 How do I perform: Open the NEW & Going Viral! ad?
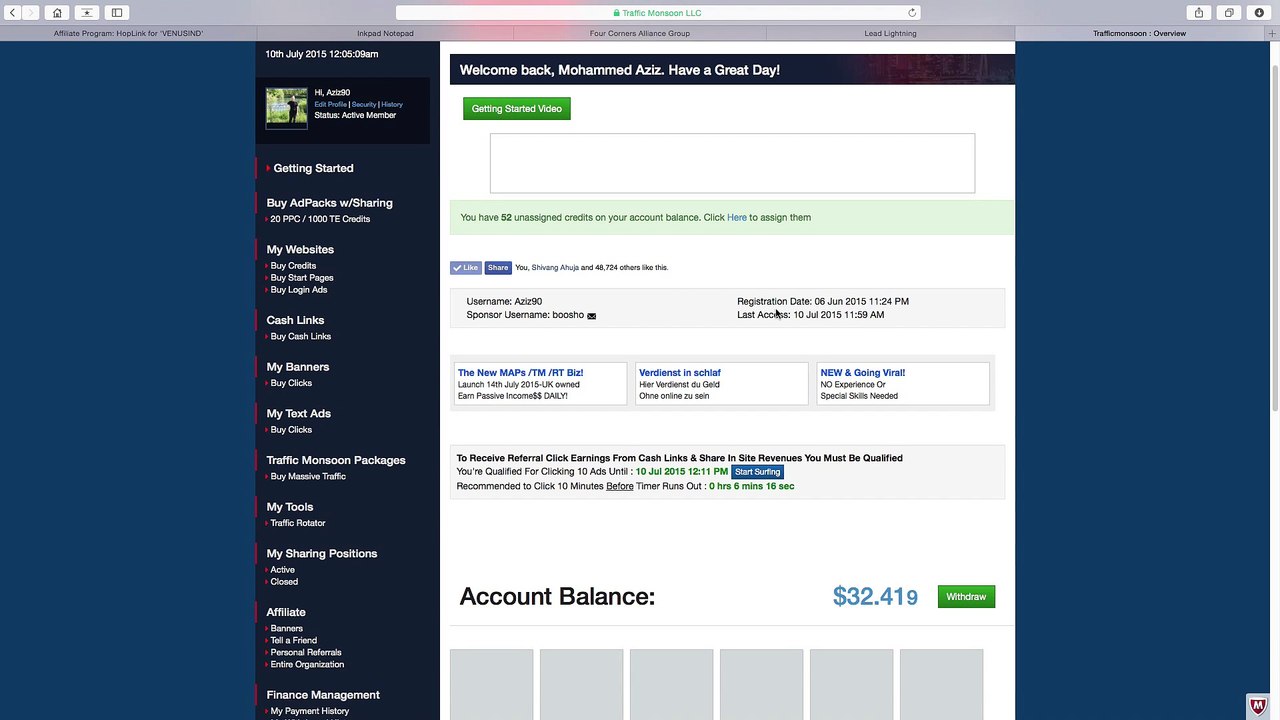[863, 373]
